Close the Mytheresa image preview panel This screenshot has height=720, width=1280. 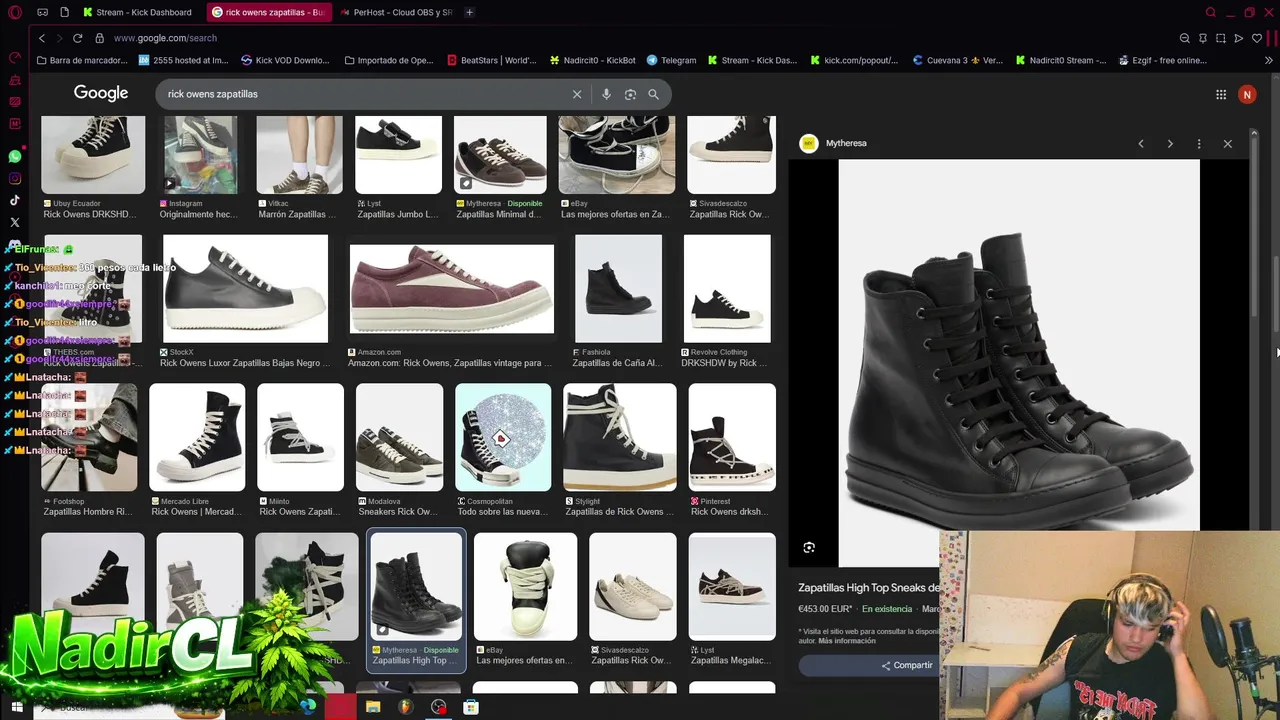(1228, 144)
